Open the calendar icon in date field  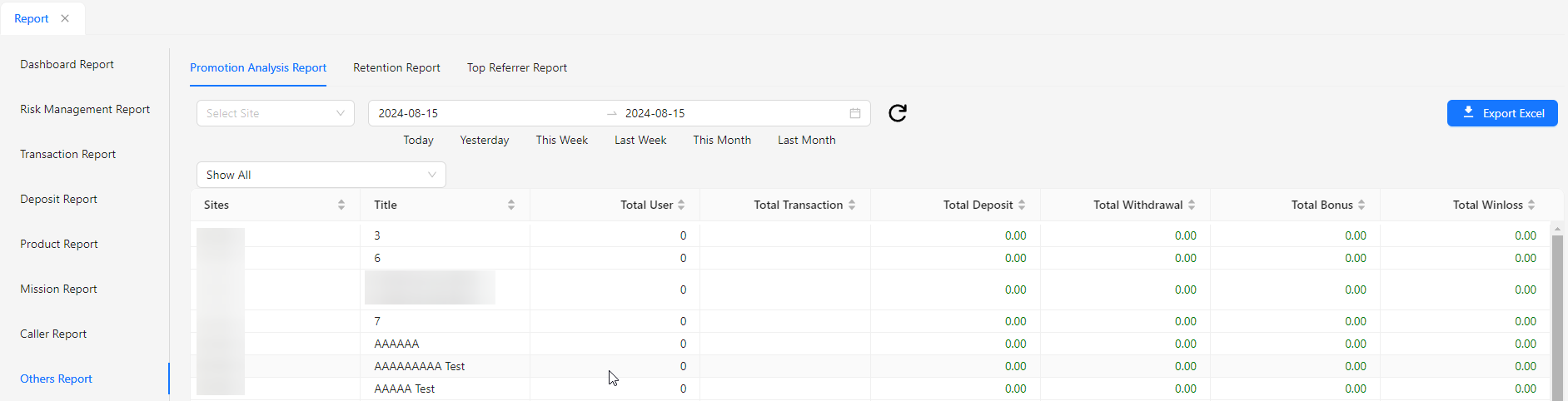point(854,113)
